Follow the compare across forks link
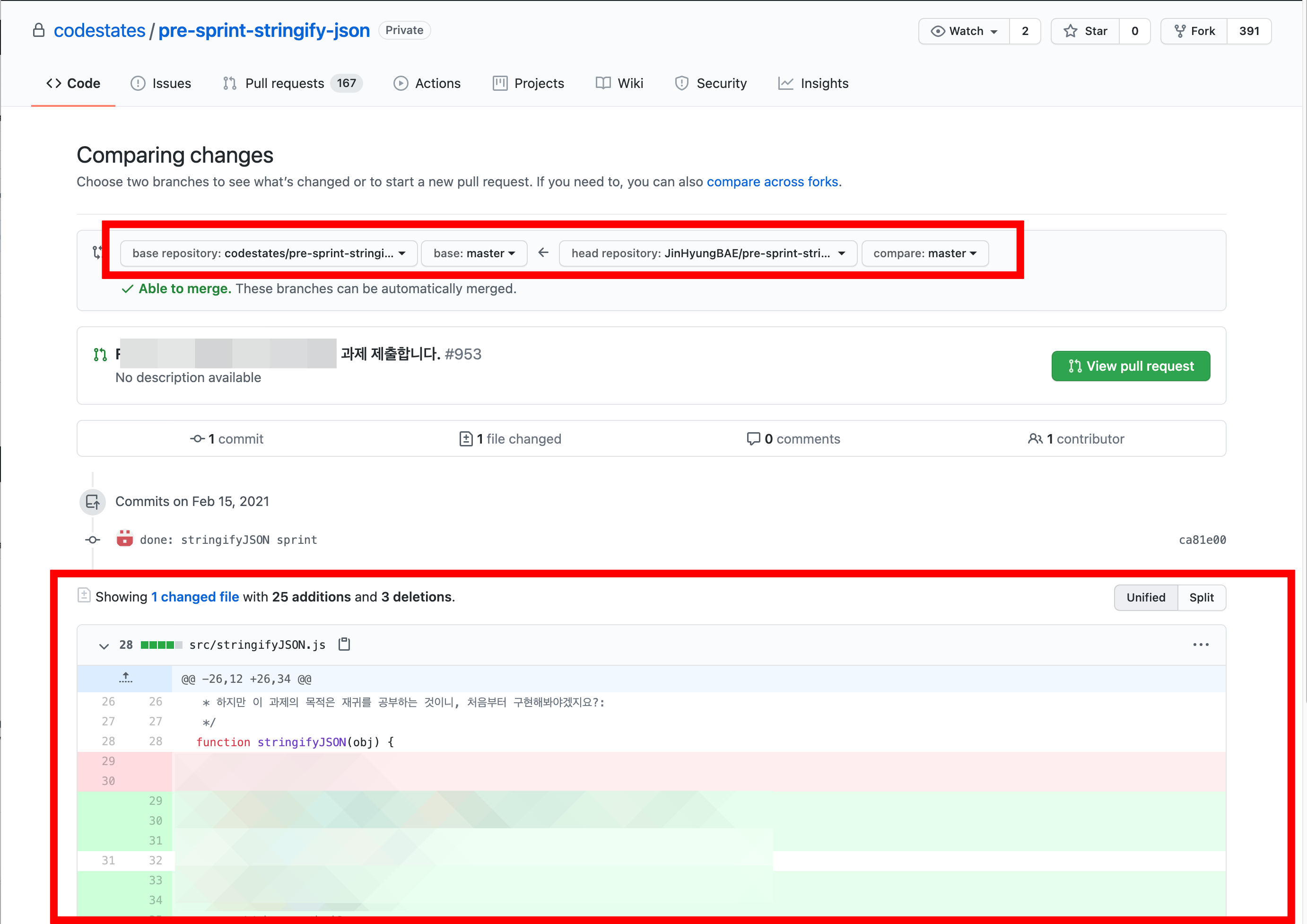The width and height of the screenshot is (1307, 924). [x=772, y=182]
